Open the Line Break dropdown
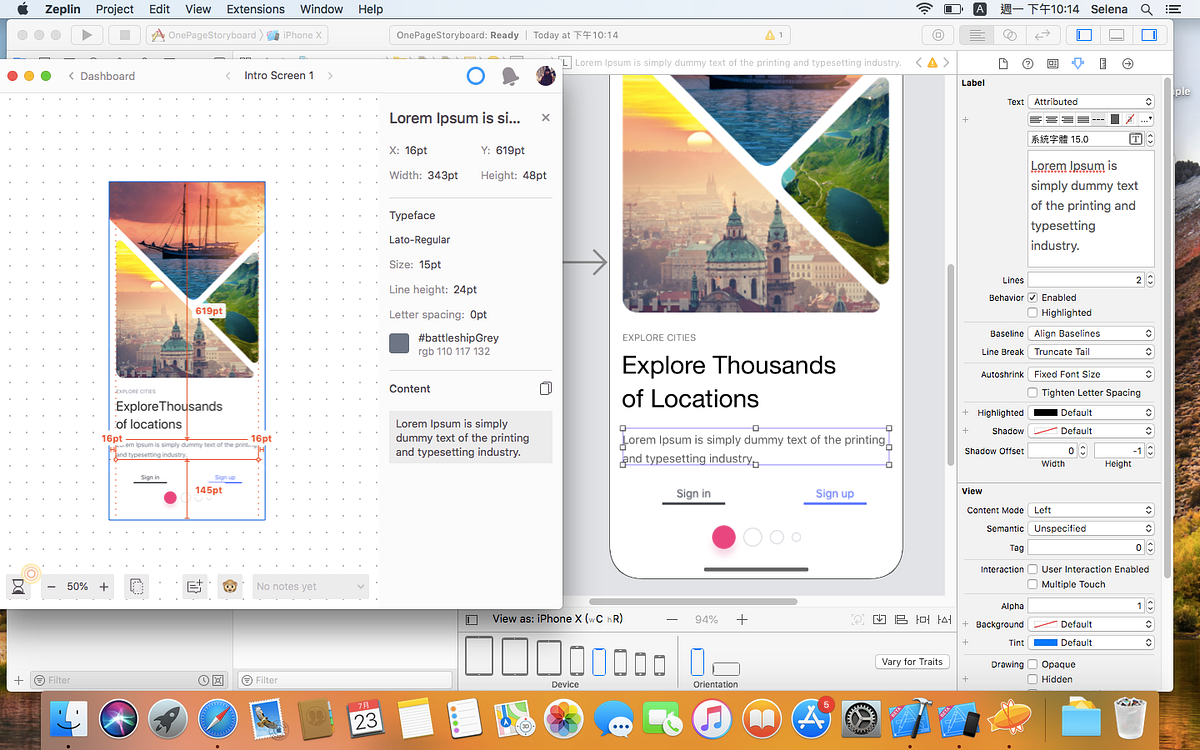This screenshot has width=1200, height=750. pyautogui.click(x=1091, y=352)
